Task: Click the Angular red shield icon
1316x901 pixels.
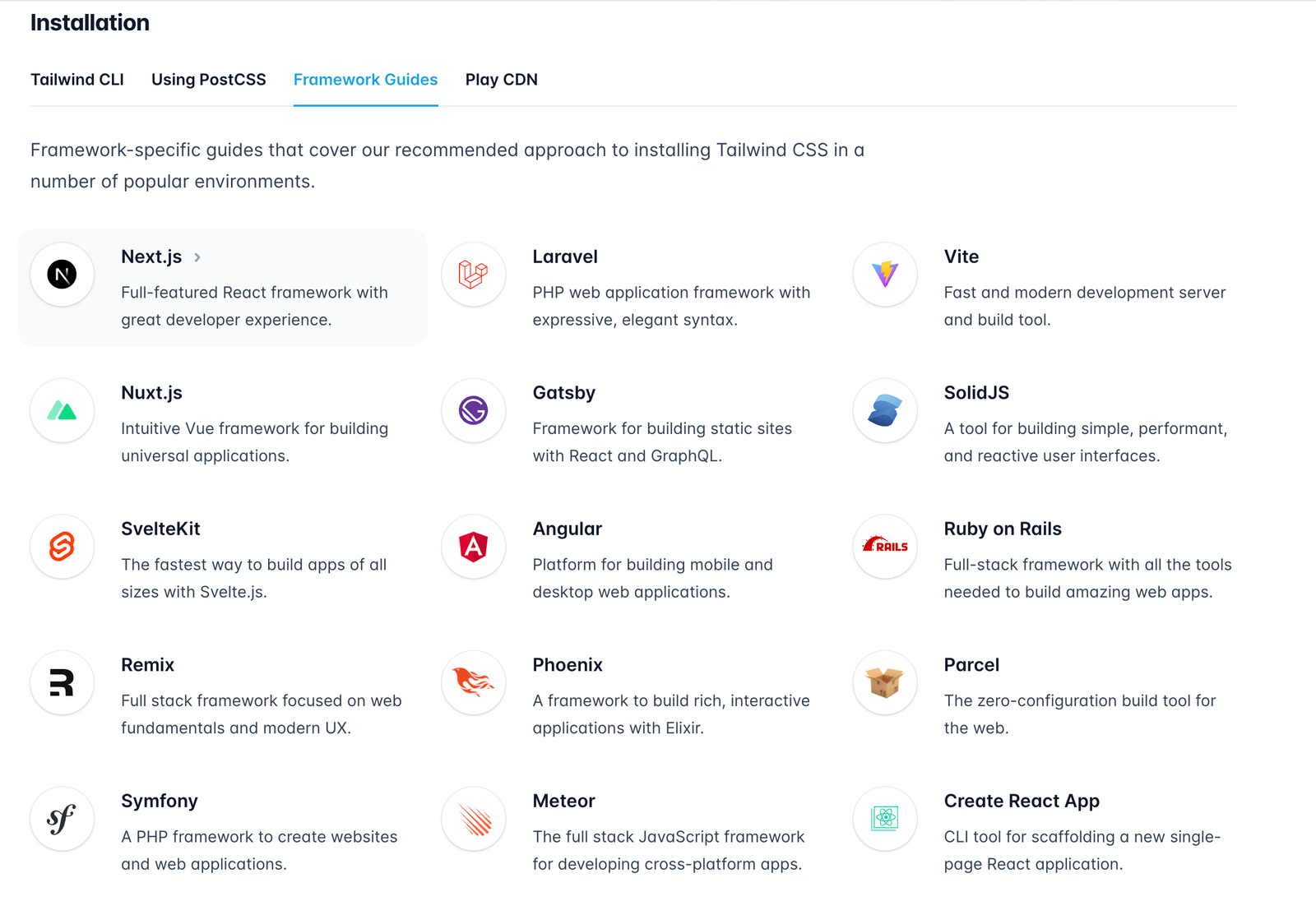Action: click(x=474, y=547)
